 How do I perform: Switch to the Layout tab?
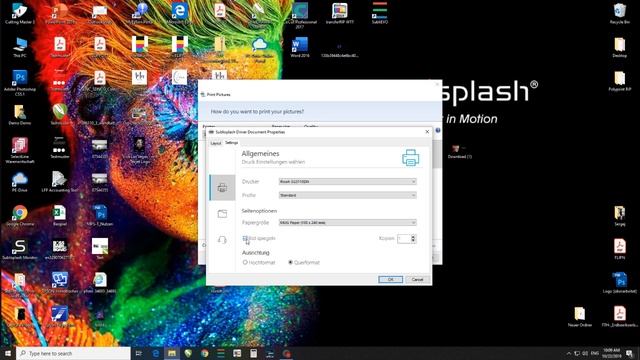tap(216, 143)
